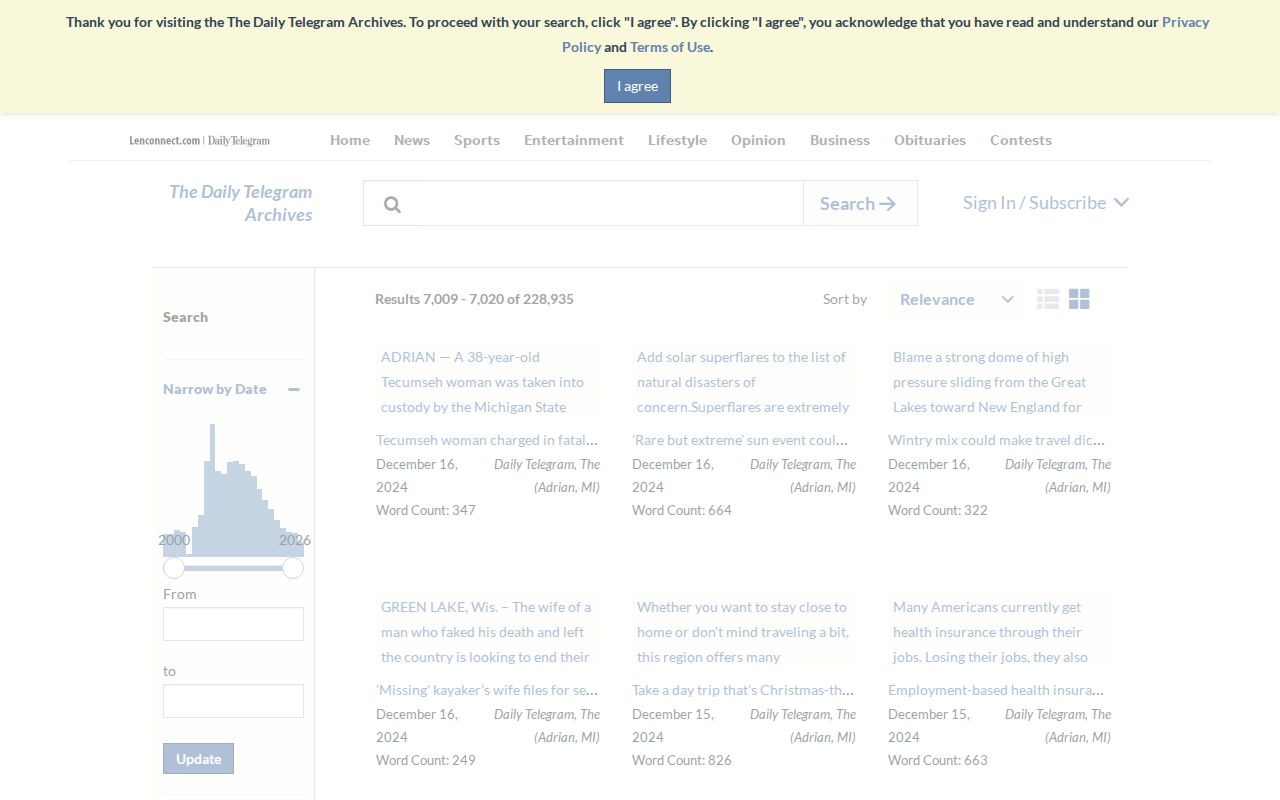Click the Lenconnect.com Daily Telegram logo
The height and width of the screenshot is (800, 1280).
click(200, 140)
